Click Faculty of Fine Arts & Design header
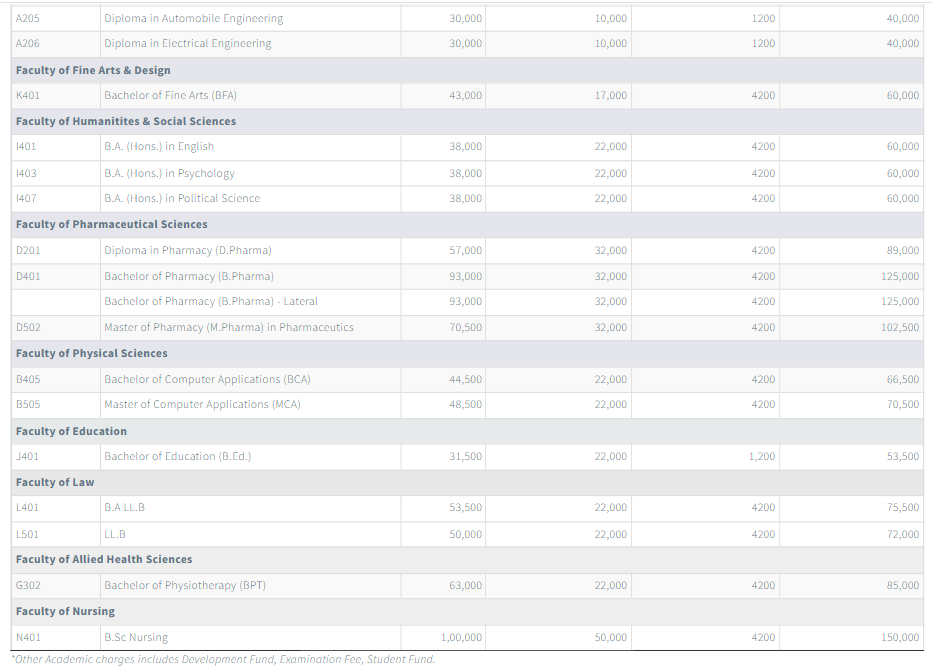 (x=93, y=70)
